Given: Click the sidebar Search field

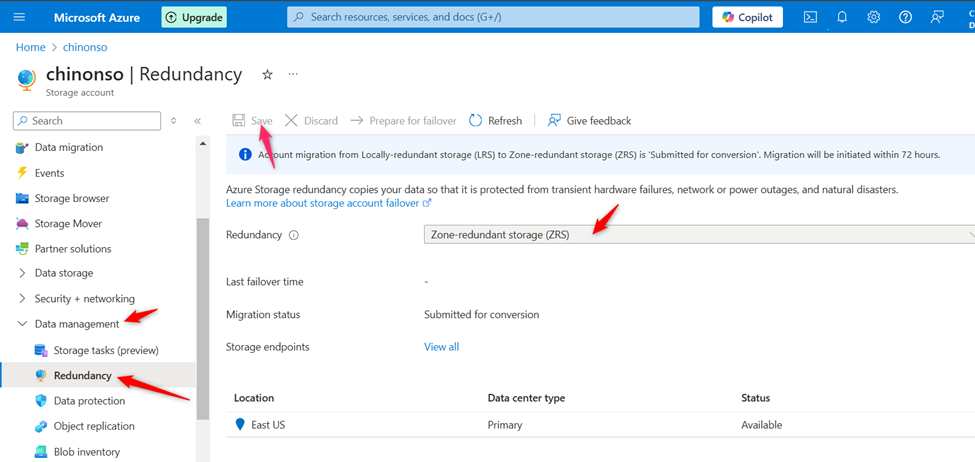Looking at the screenshot, I should [x=87, y=121].
